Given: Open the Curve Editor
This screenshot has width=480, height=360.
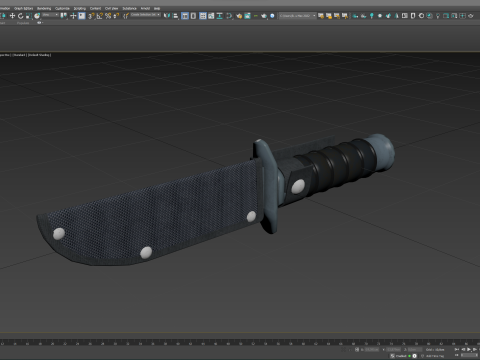Looking at the screenshot, I should (x=211, y=16).
